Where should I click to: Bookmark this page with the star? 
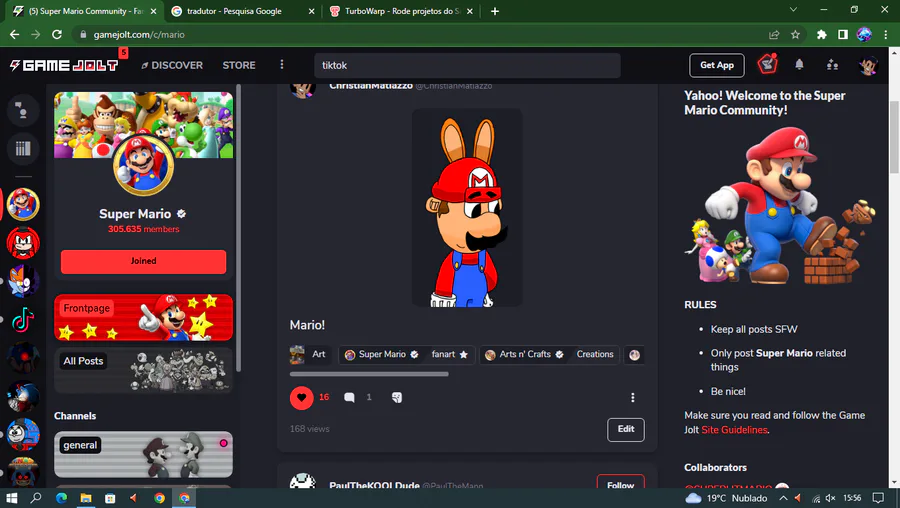point(795,34)
